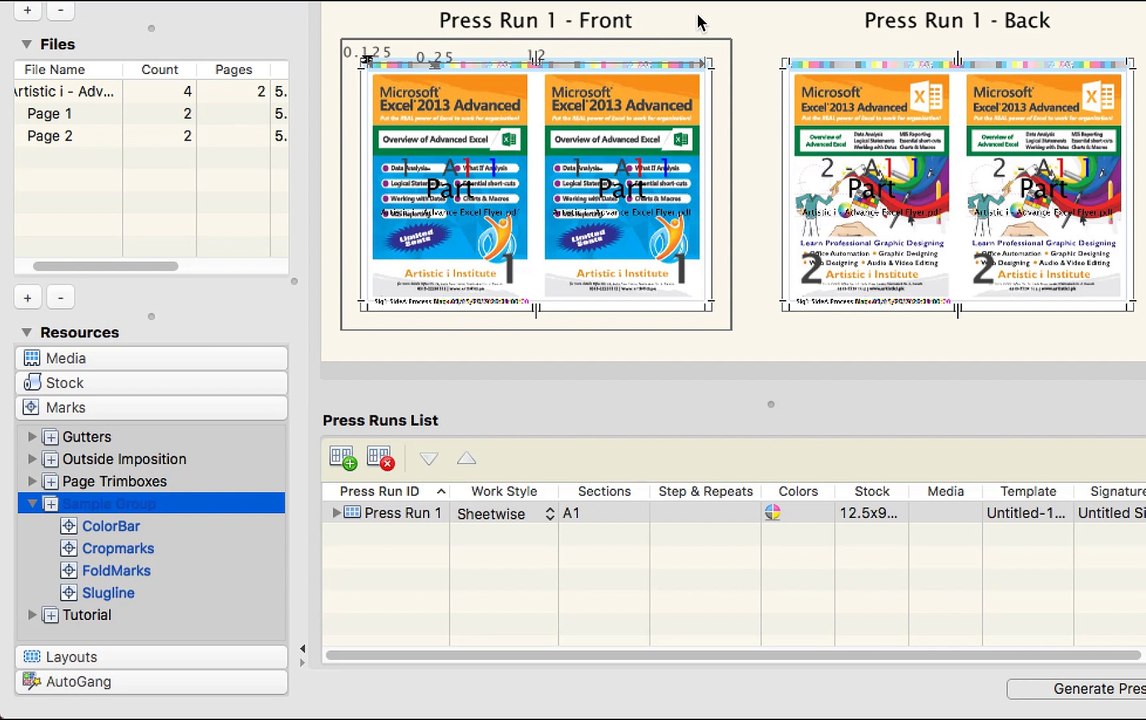This screenshot has height=720, width=1146.
Task: Select the Press Run 1 - Front sheet preview
Action: (536, 184)
